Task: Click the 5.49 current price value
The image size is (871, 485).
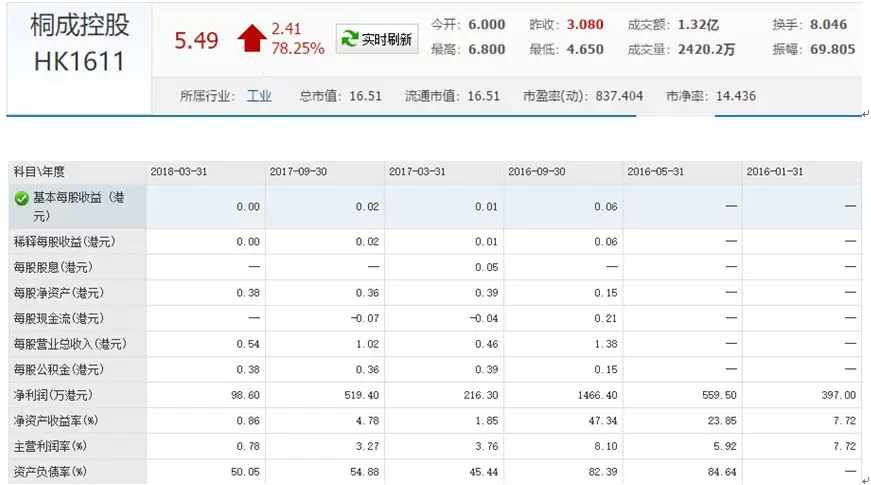Action: (196, 40)
